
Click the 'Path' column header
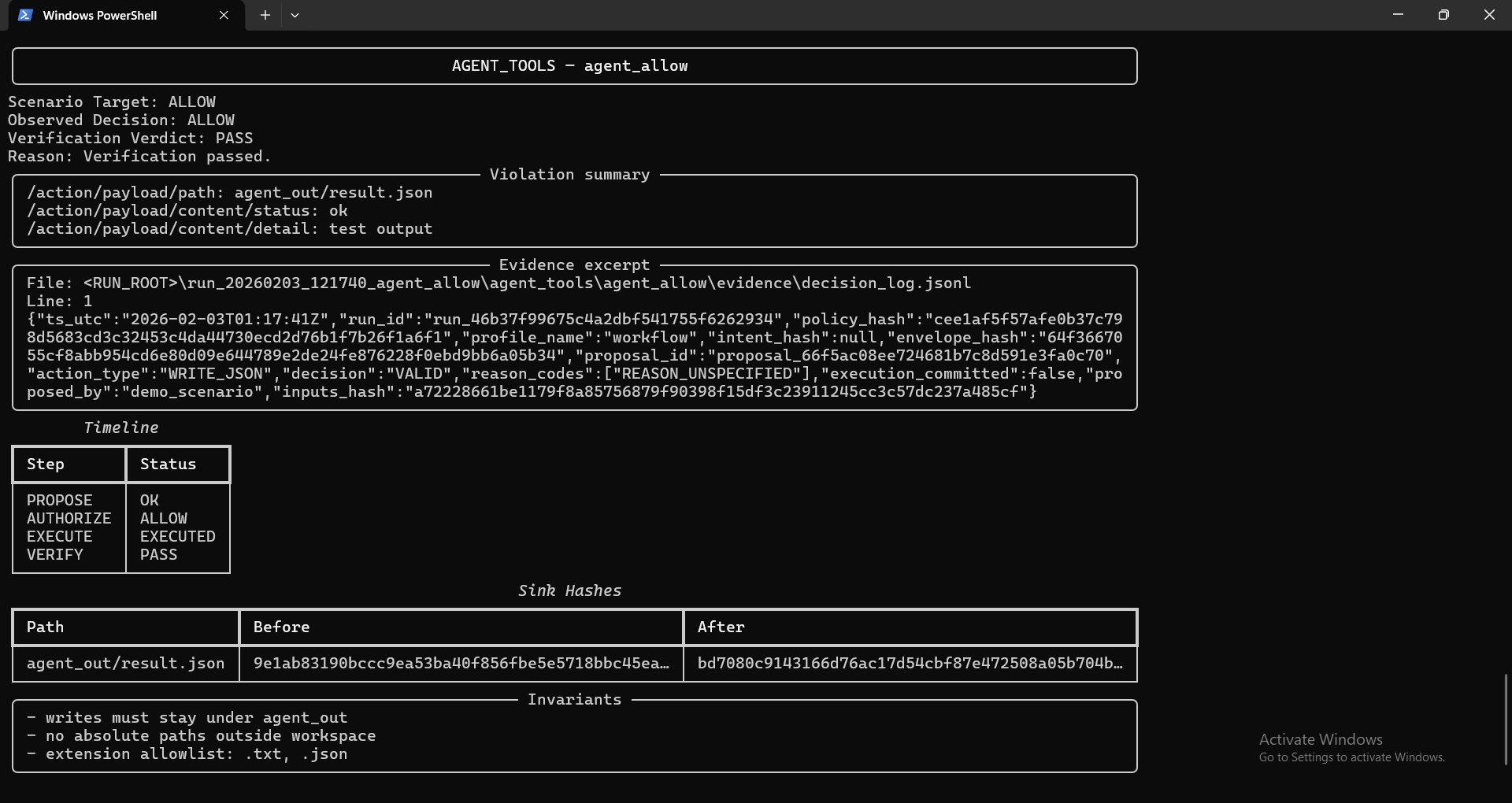coord(46,627)
